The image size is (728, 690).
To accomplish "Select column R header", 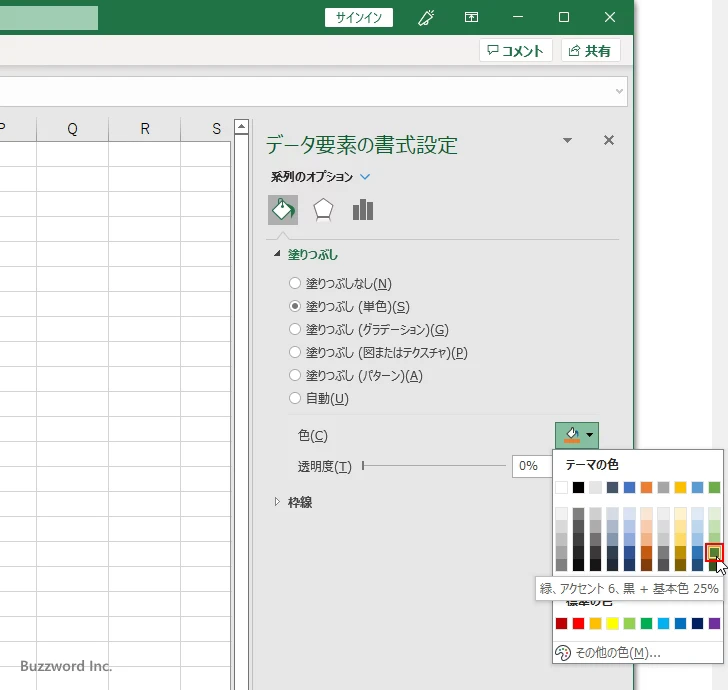I will 145,129.
